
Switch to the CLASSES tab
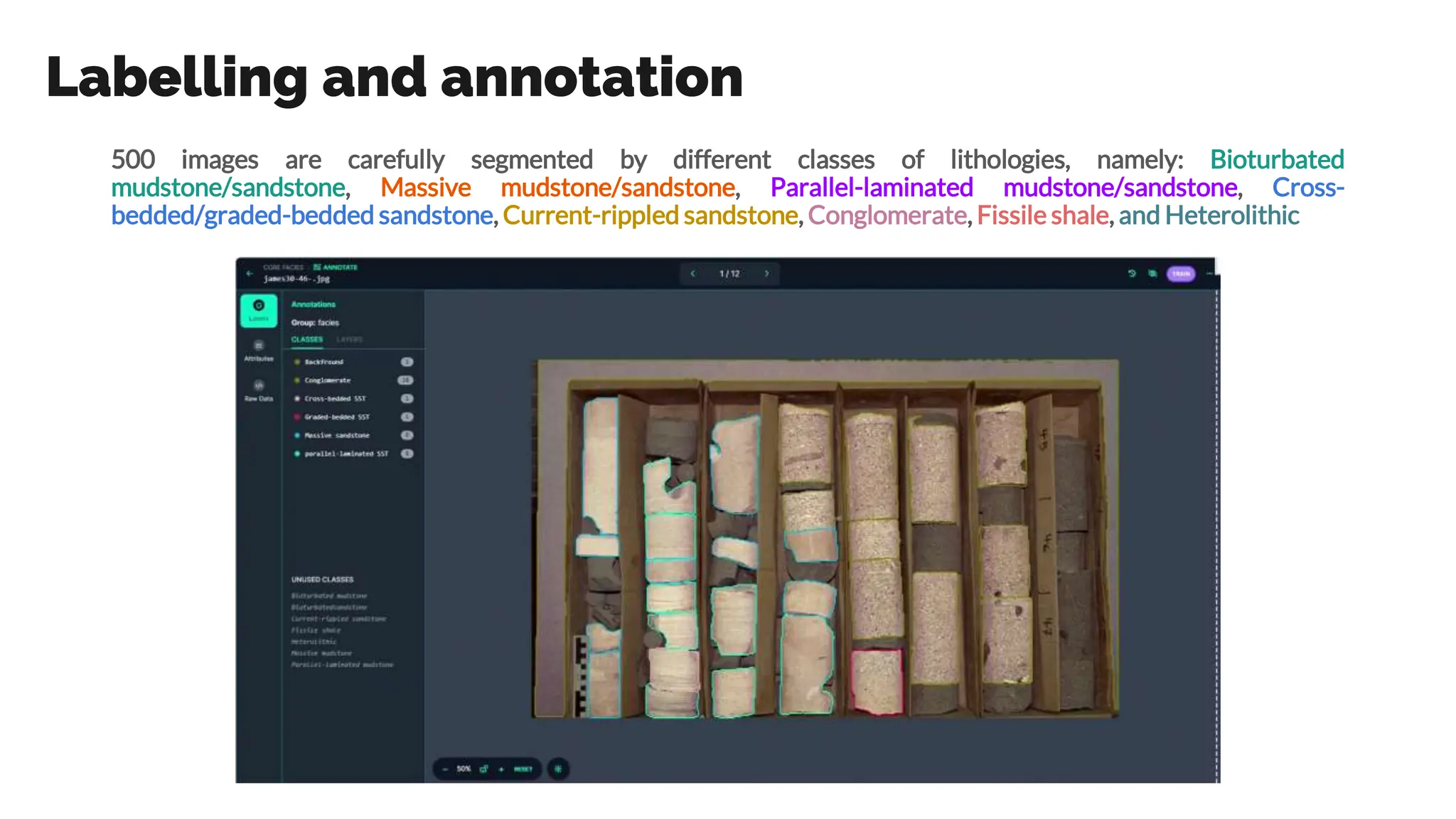[x=307, y=339]
